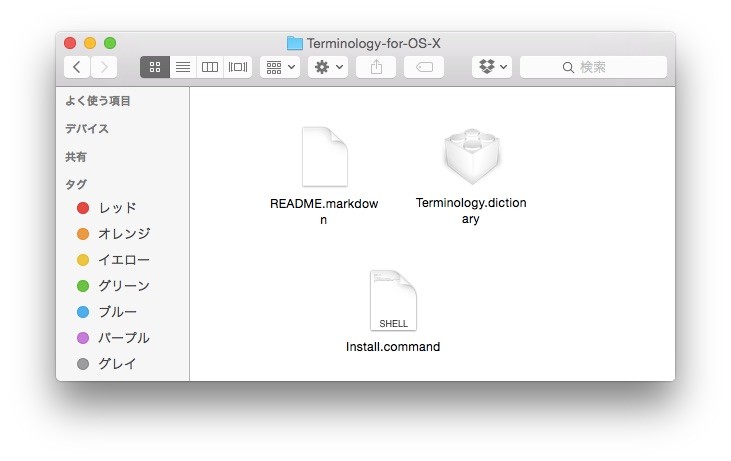This screenshot has height=461, width=731.
Task: Open the item arrangement dropdown
Action: (x=280, y=67)
